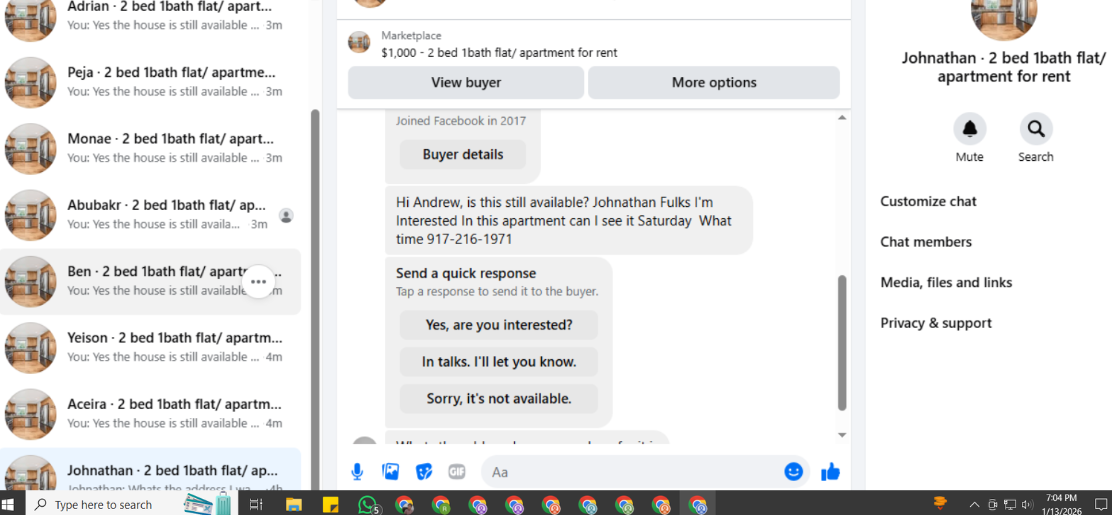Send quick response "Yes, are you interested?"
The height and width of the screenshot is (515, 1112).
point(499,325)
